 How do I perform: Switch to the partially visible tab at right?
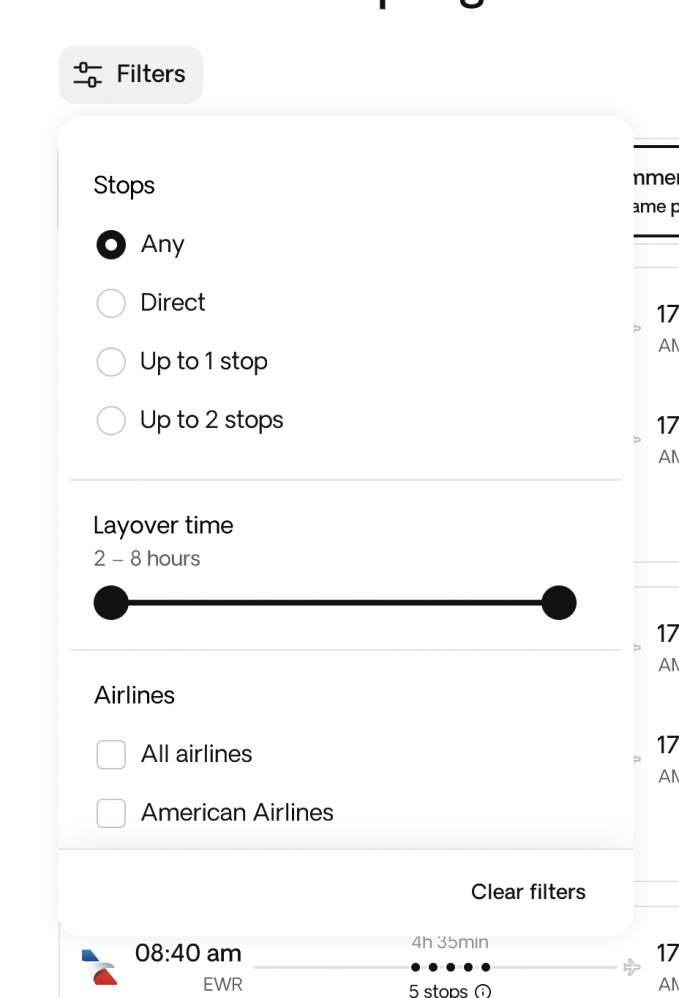point(655,190)
